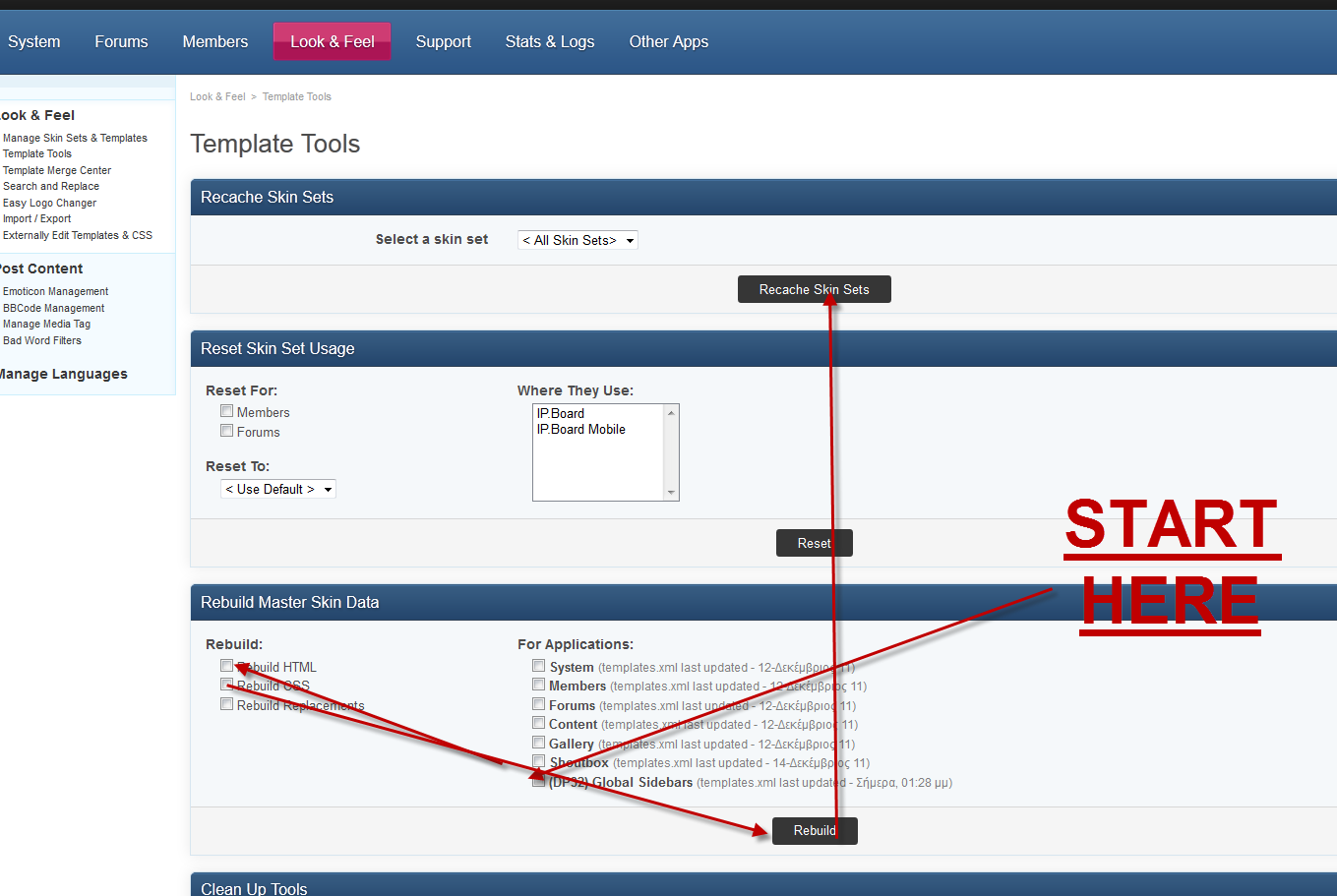
Task: Enable the Members reset checkbox
Action: click(227, 411)
